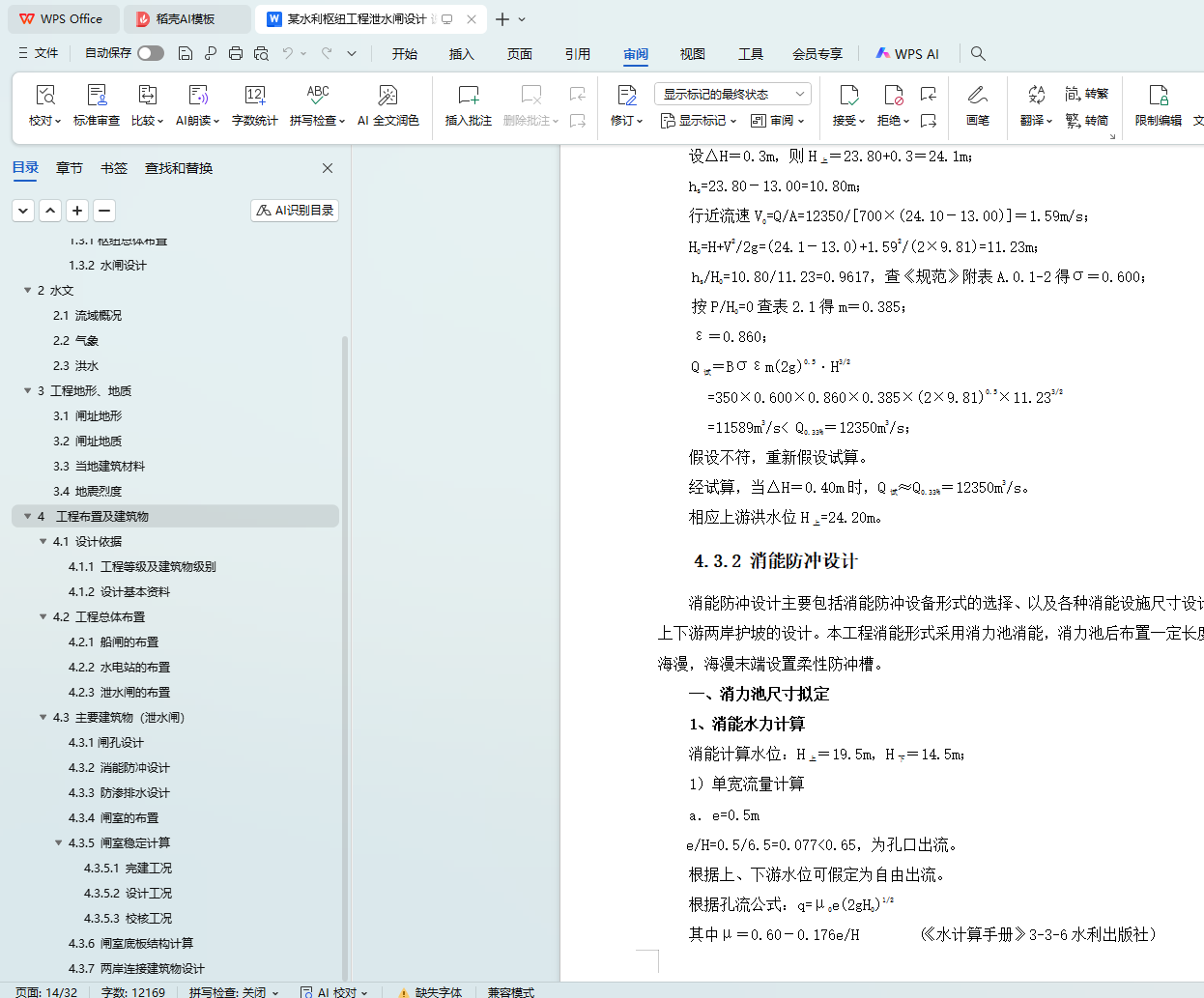The width and height of the screenshot is (1204, 998).
Task: Open the 限制编辑 restrict editing tool
Action: click(x=1158, y=104)
